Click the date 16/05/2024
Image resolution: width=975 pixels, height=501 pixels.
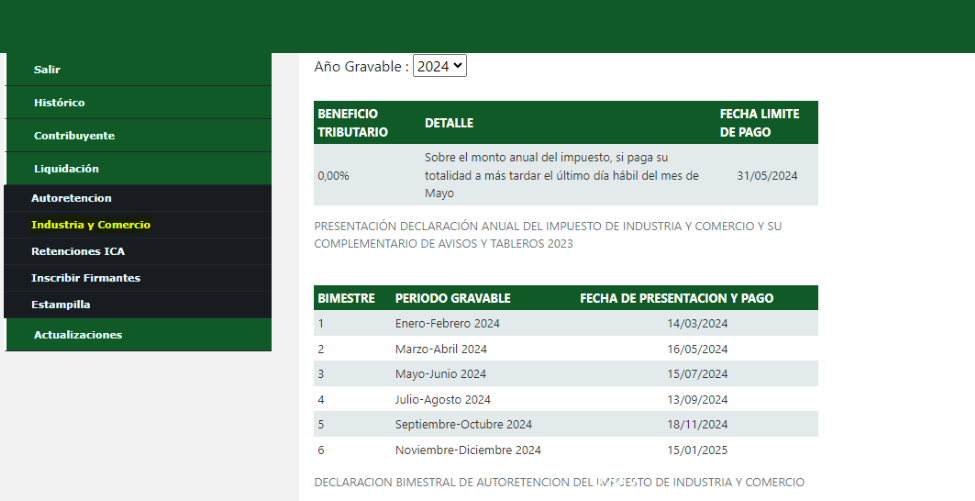point(697,349)
